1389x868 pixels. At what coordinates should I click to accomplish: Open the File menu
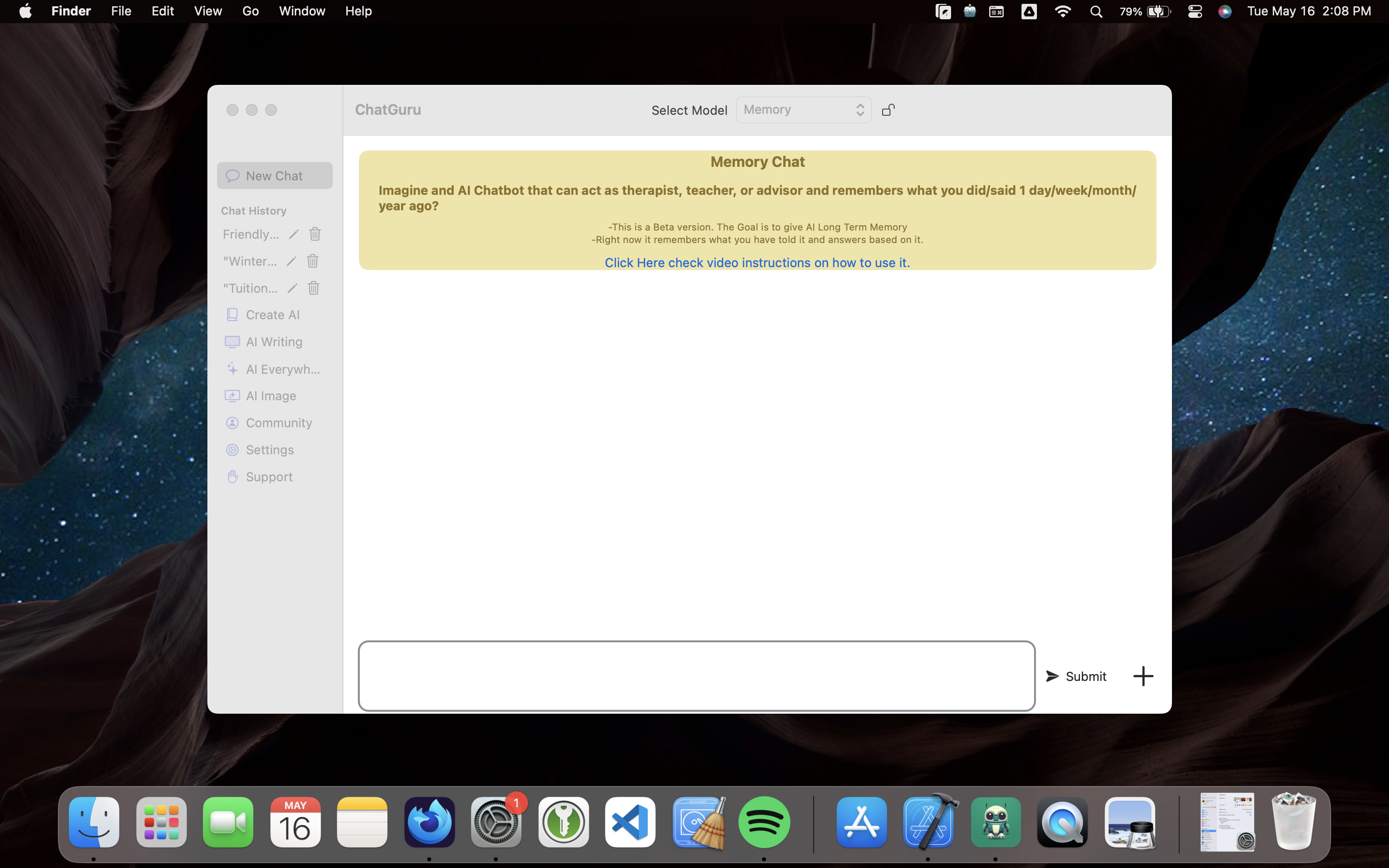point(121,11)
